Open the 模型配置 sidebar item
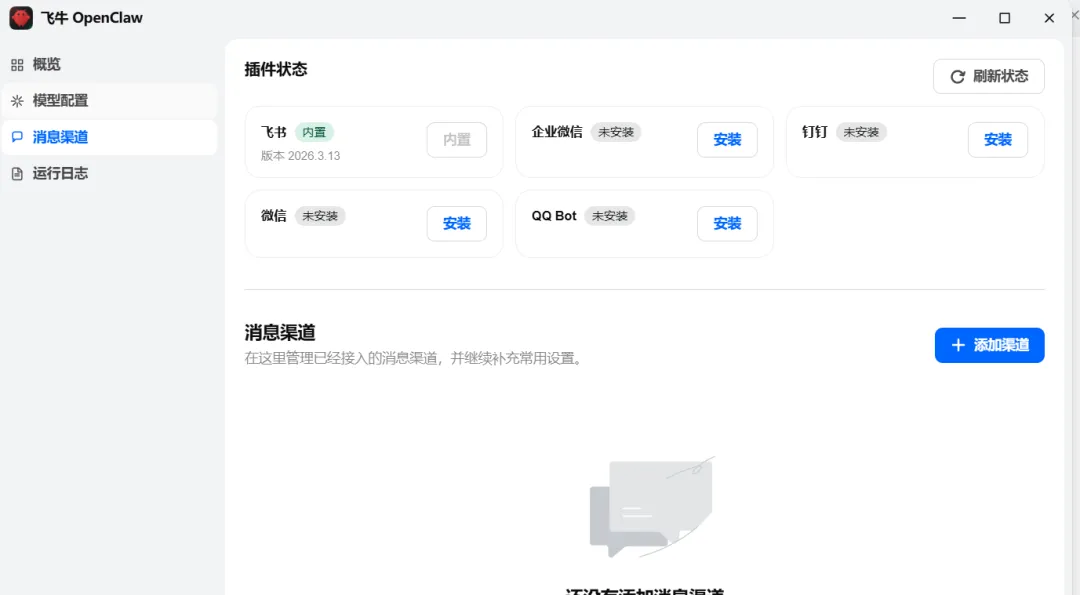This screenshot has height=595, width=1080. tap(110, 101)
